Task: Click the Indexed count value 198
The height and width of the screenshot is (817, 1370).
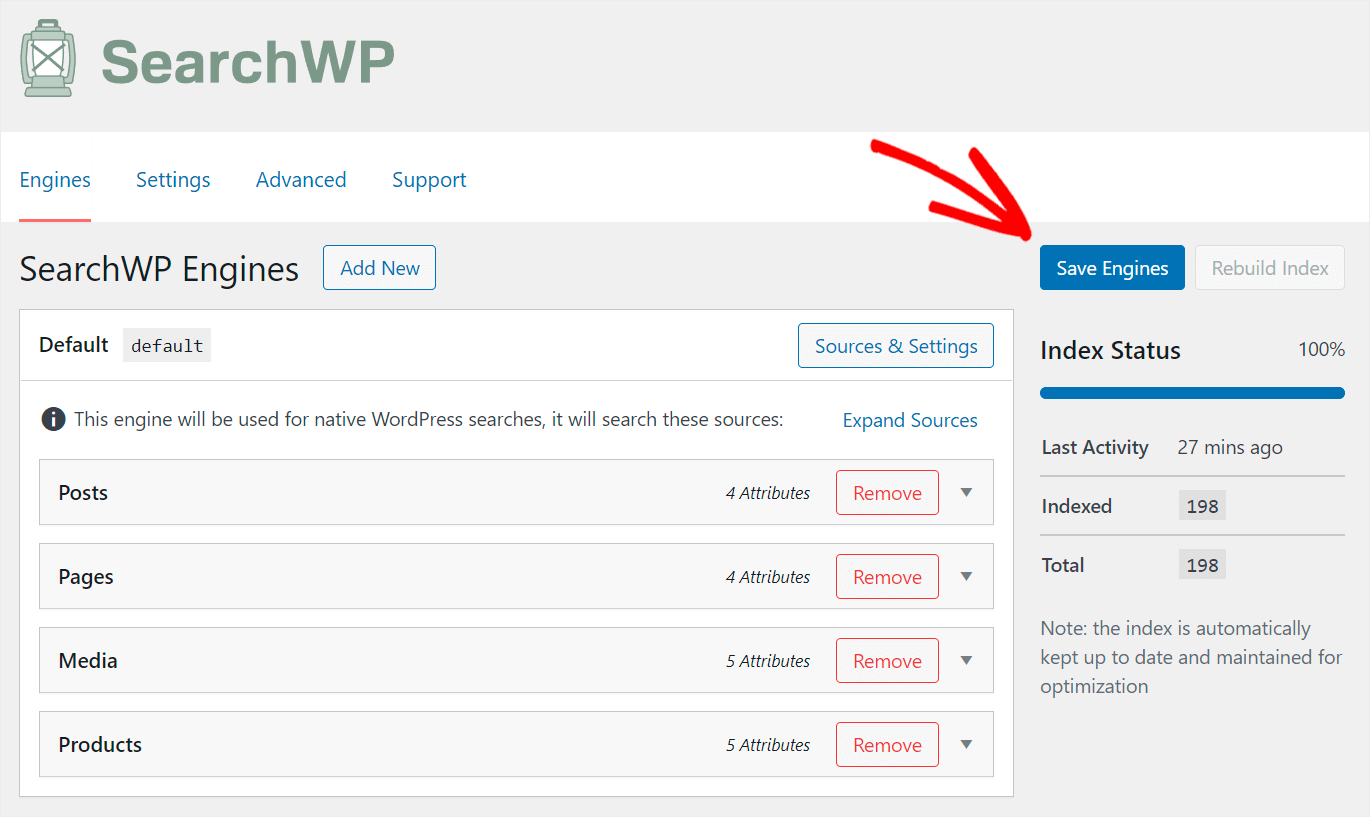Action: click(x=1202, y=506)
